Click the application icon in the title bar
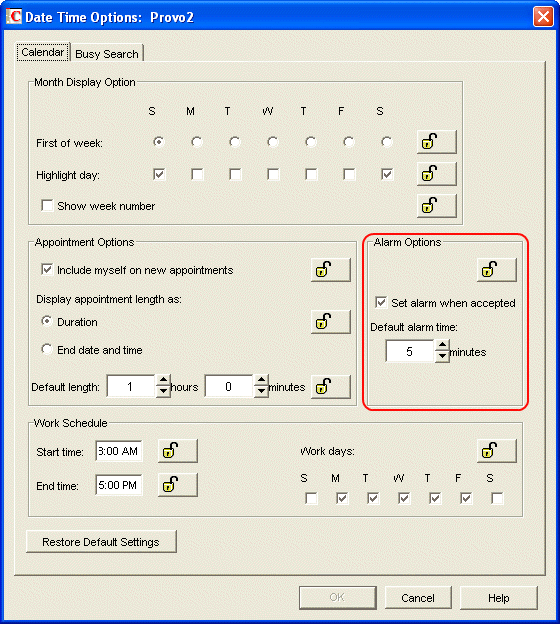 click(x=14, y=17)
